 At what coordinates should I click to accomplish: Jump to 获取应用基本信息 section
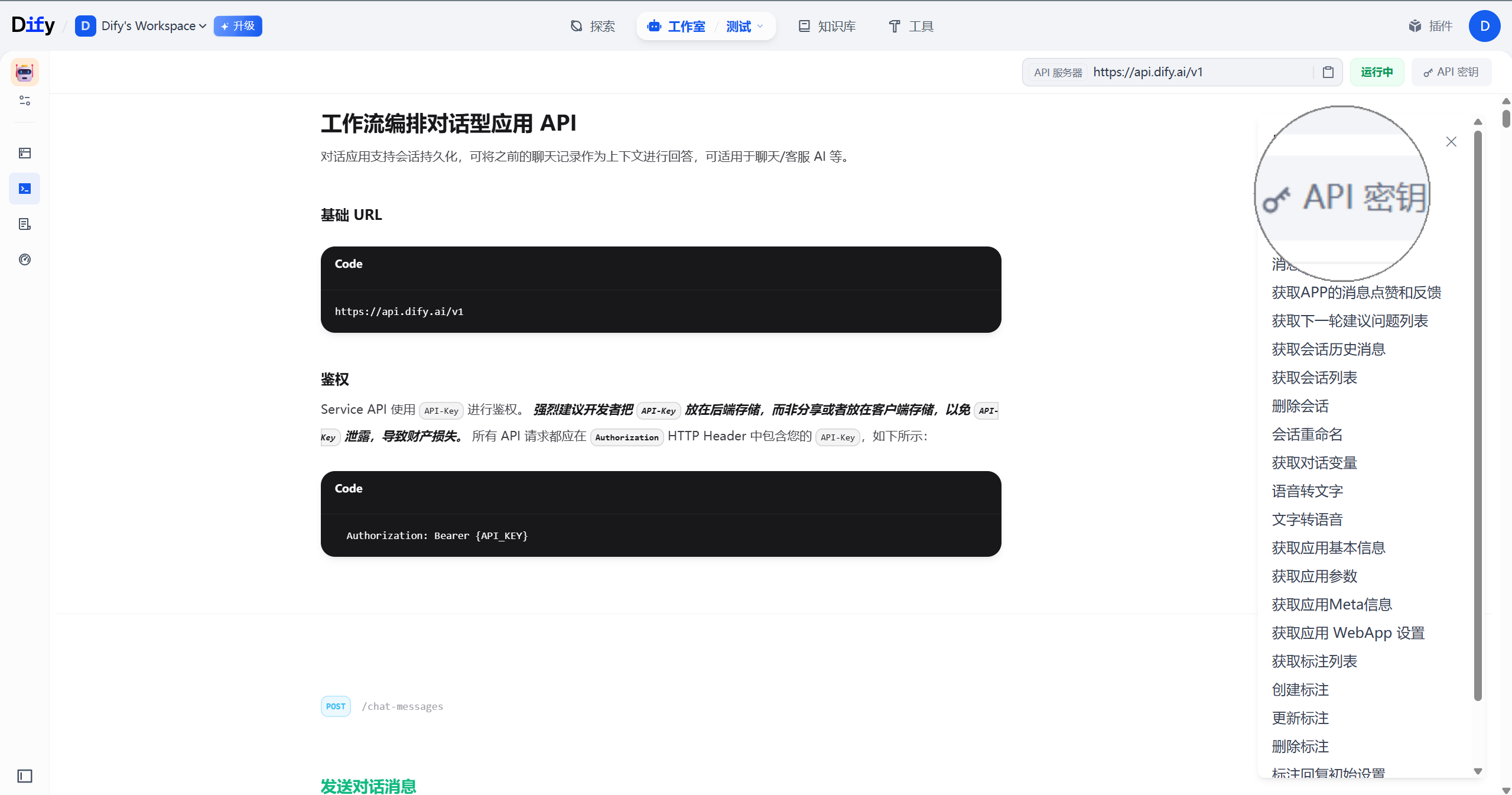[1328, 548]
